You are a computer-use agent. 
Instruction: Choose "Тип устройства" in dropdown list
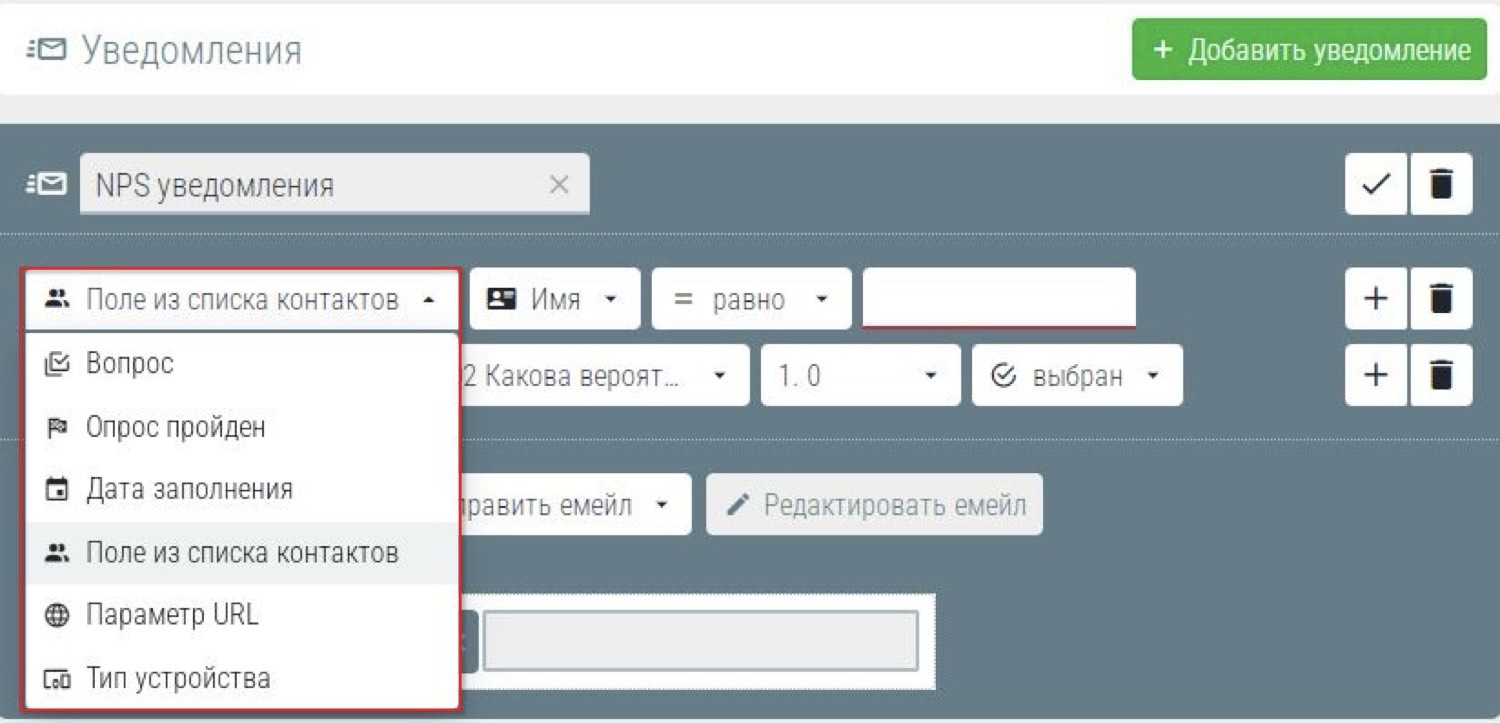[178, 679]
